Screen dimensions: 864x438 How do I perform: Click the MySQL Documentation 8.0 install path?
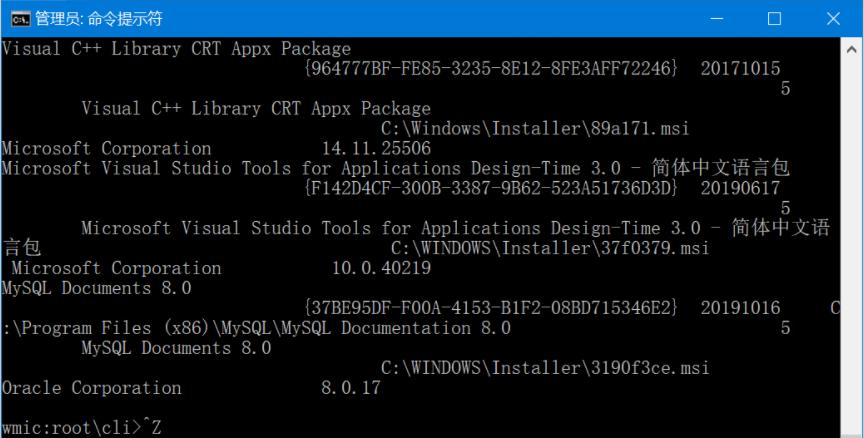click(257, 328)
